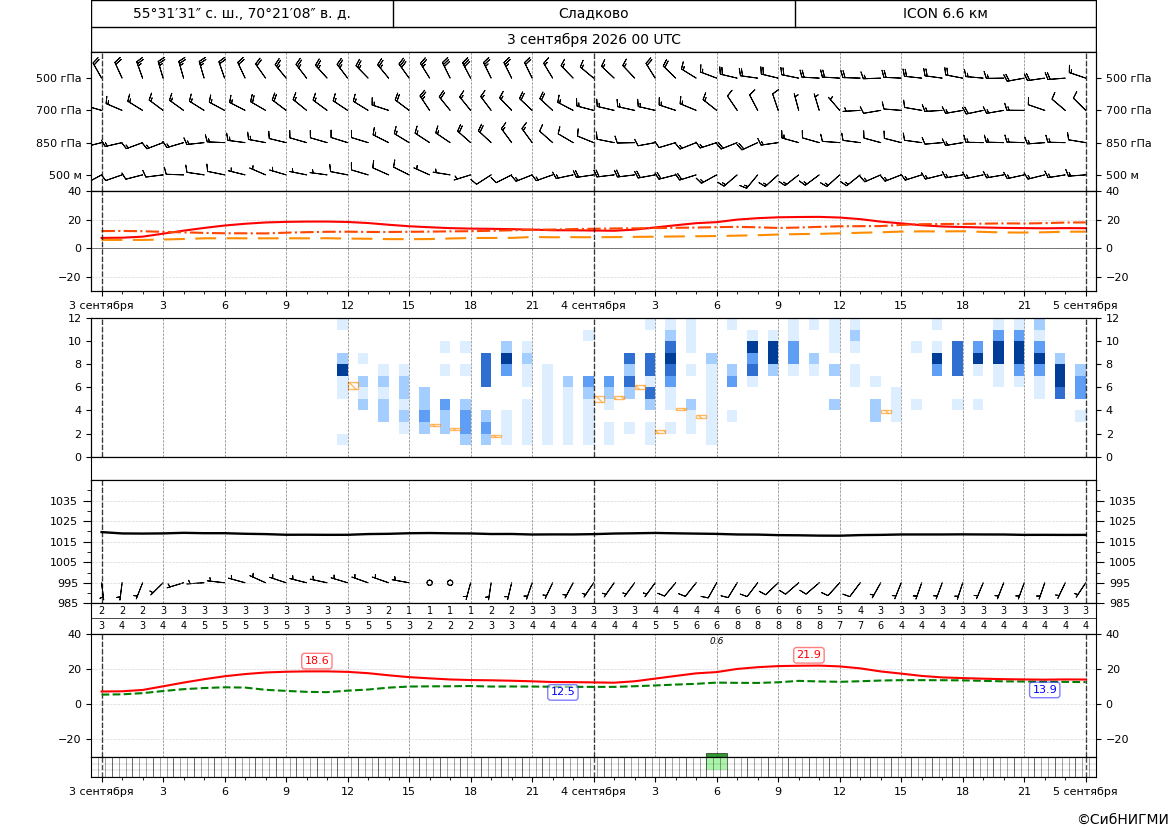
Task: Click the blue 12.5 minimum temperature label
Action: [562, 692]
